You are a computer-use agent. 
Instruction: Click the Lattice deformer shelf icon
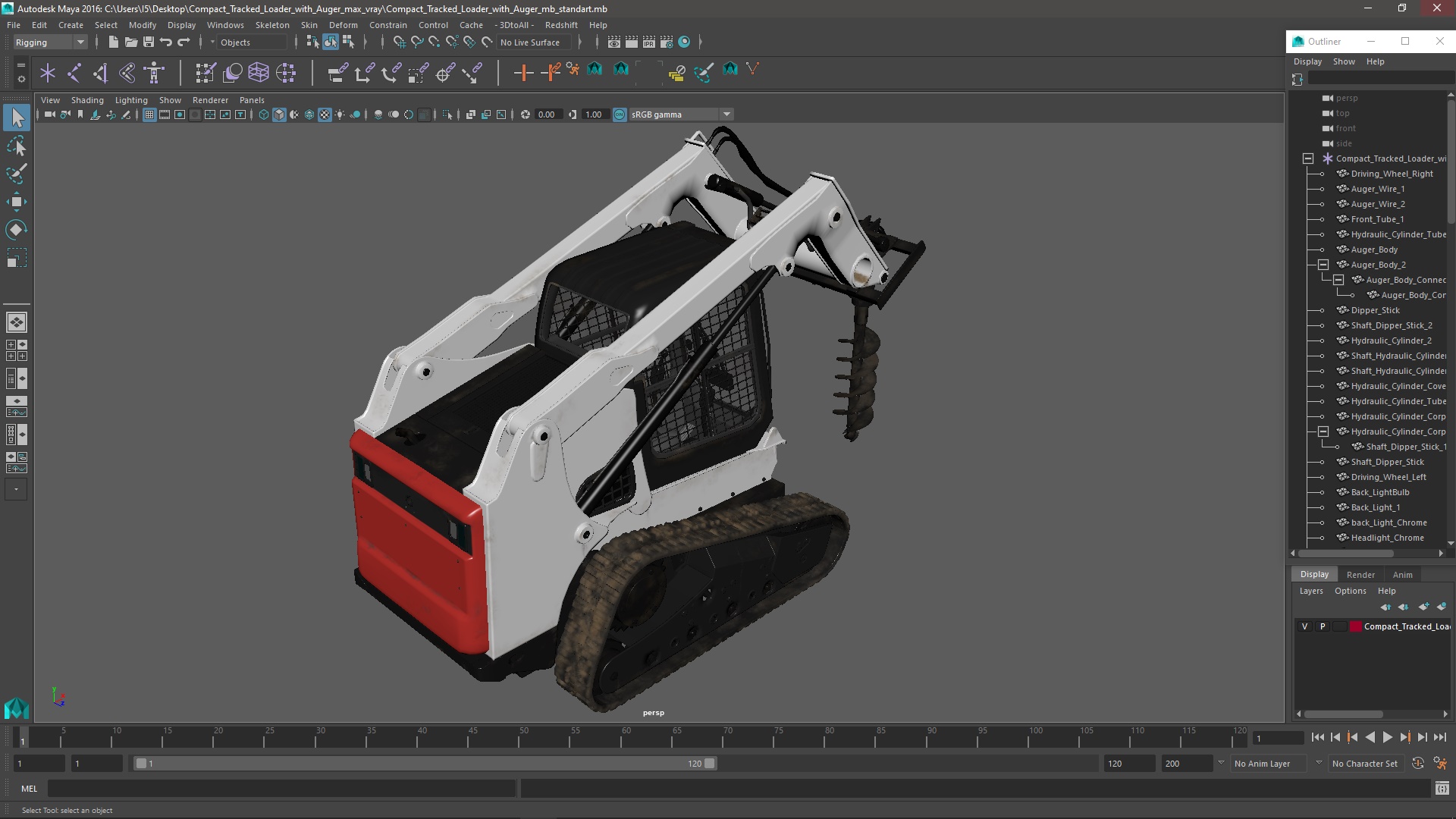(259, 73)
